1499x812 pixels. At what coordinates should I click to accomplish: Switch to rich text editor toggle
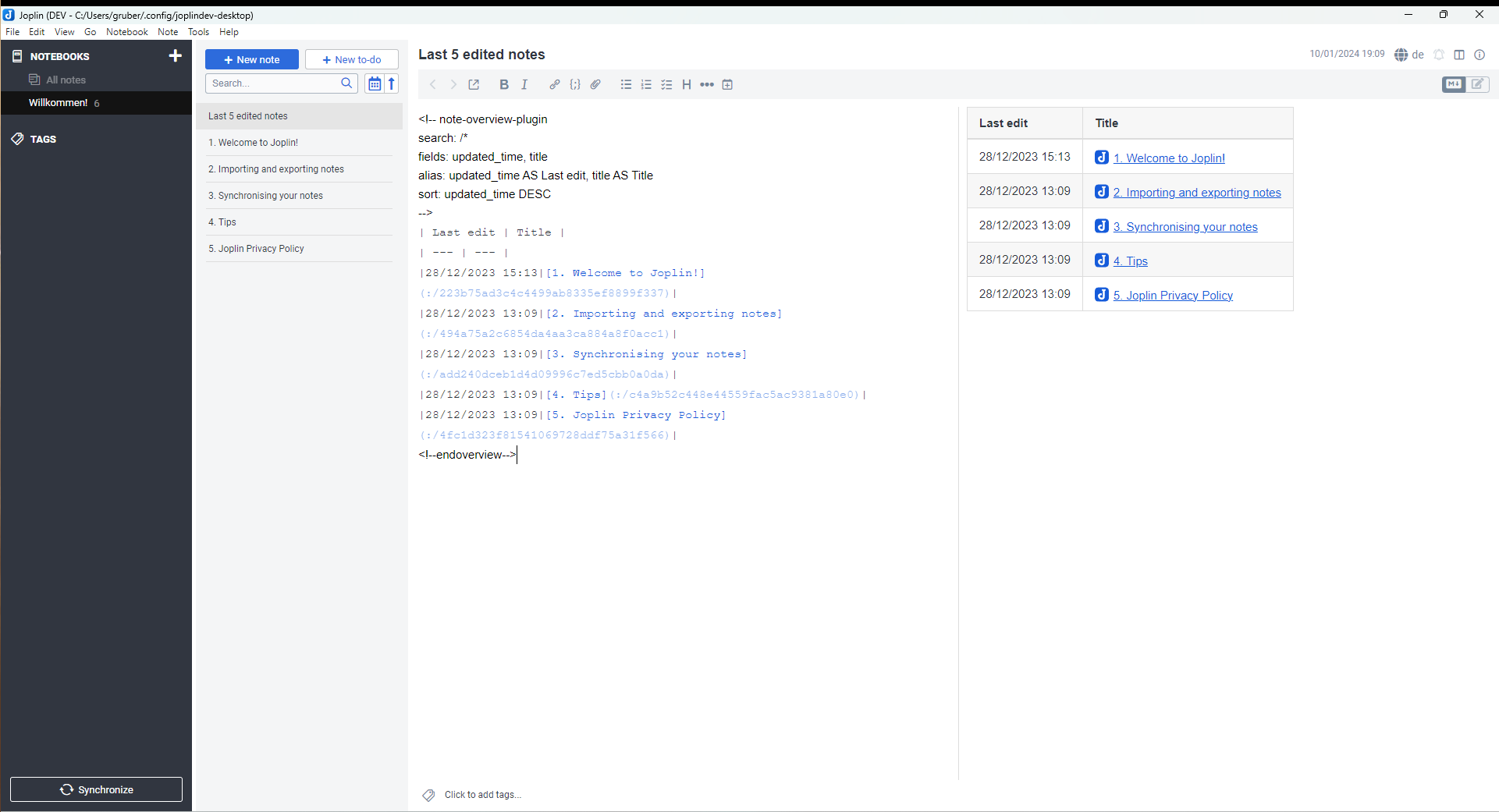click(1478, 84)
